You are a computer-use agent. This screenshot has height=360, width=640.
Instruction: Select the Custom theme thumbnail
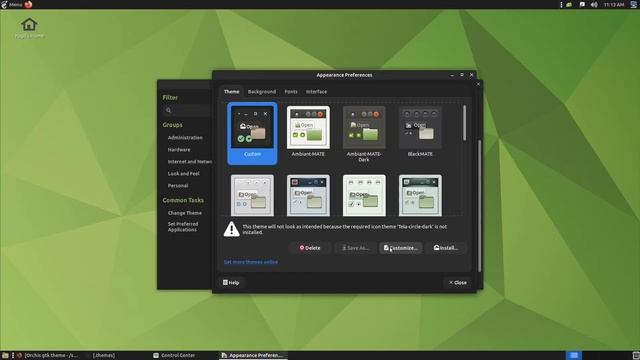click(252, 133)
